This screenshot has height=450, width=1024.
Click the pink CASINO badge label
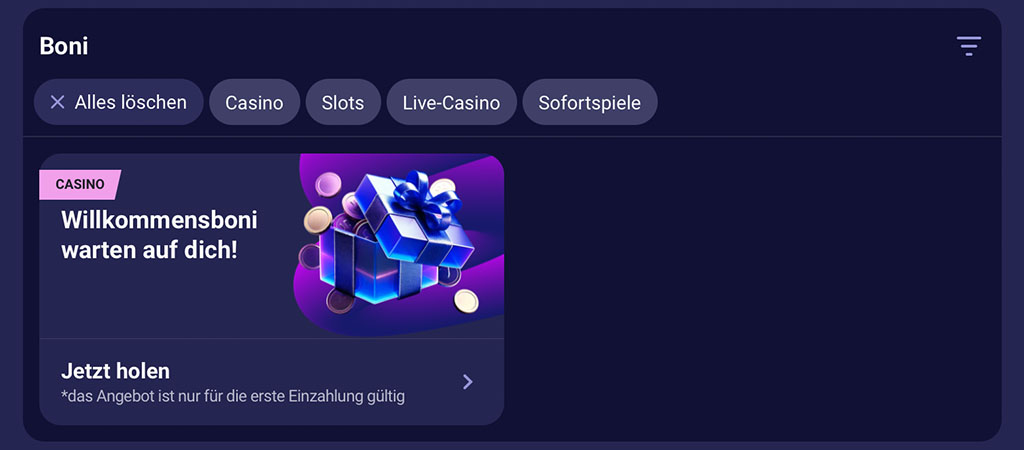80,184
